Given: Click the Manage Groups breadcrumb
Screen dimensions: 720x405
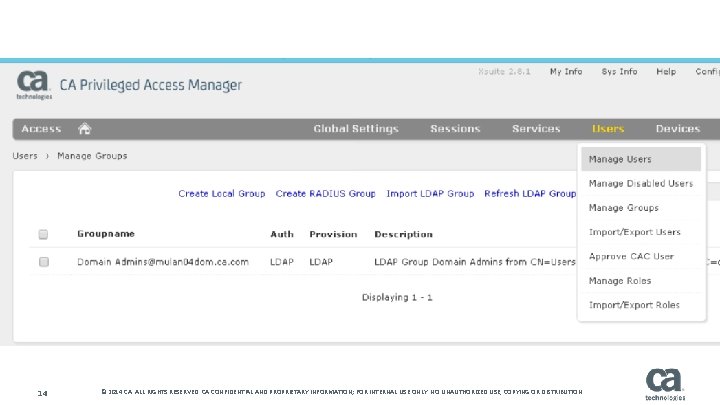Looking at the screenshot, I should point(92,156).
